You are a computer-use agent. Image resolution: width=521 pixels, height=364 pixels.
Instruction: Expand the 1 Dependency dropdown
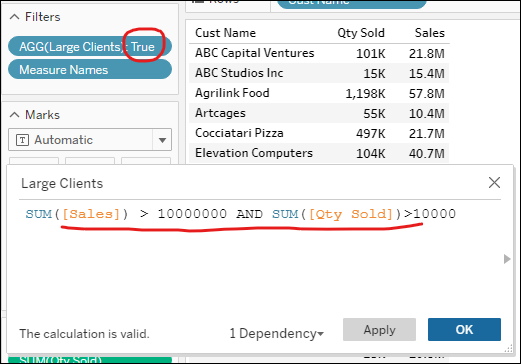click(x=276, y=333)
